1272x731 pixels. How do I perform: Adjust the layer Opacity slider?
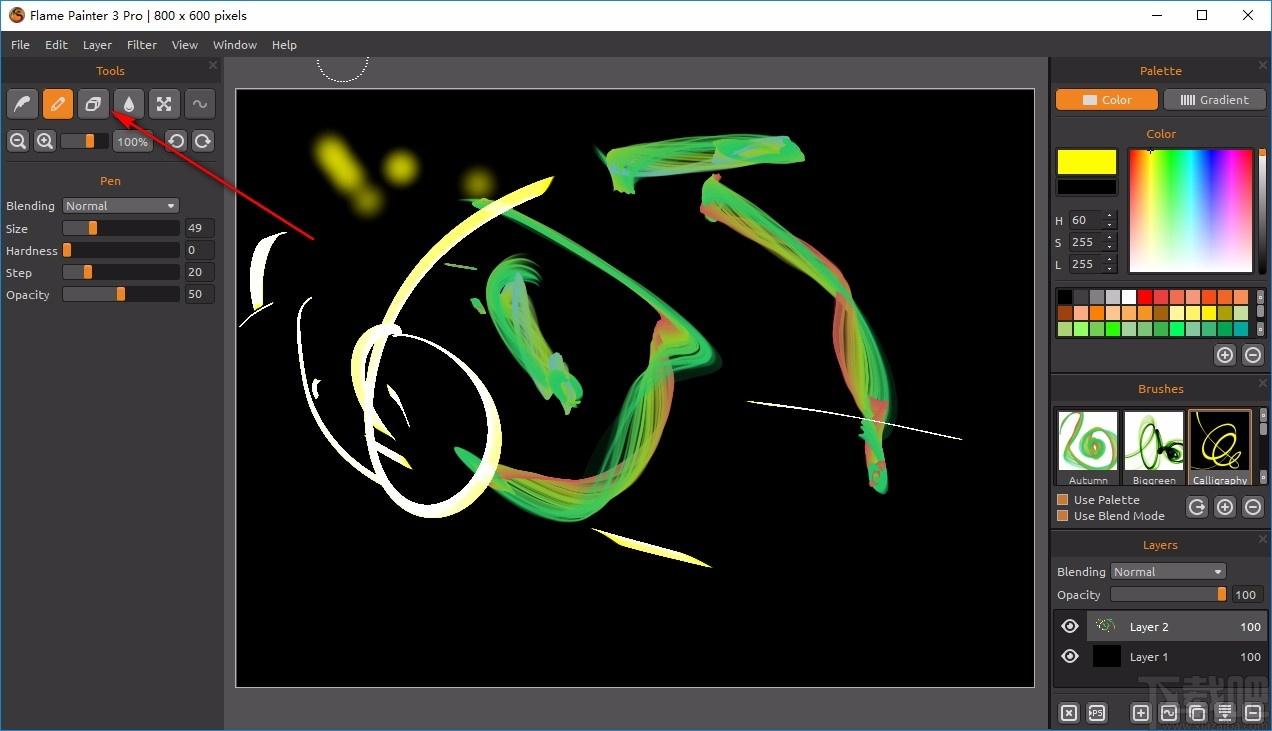pos(1169,594)
